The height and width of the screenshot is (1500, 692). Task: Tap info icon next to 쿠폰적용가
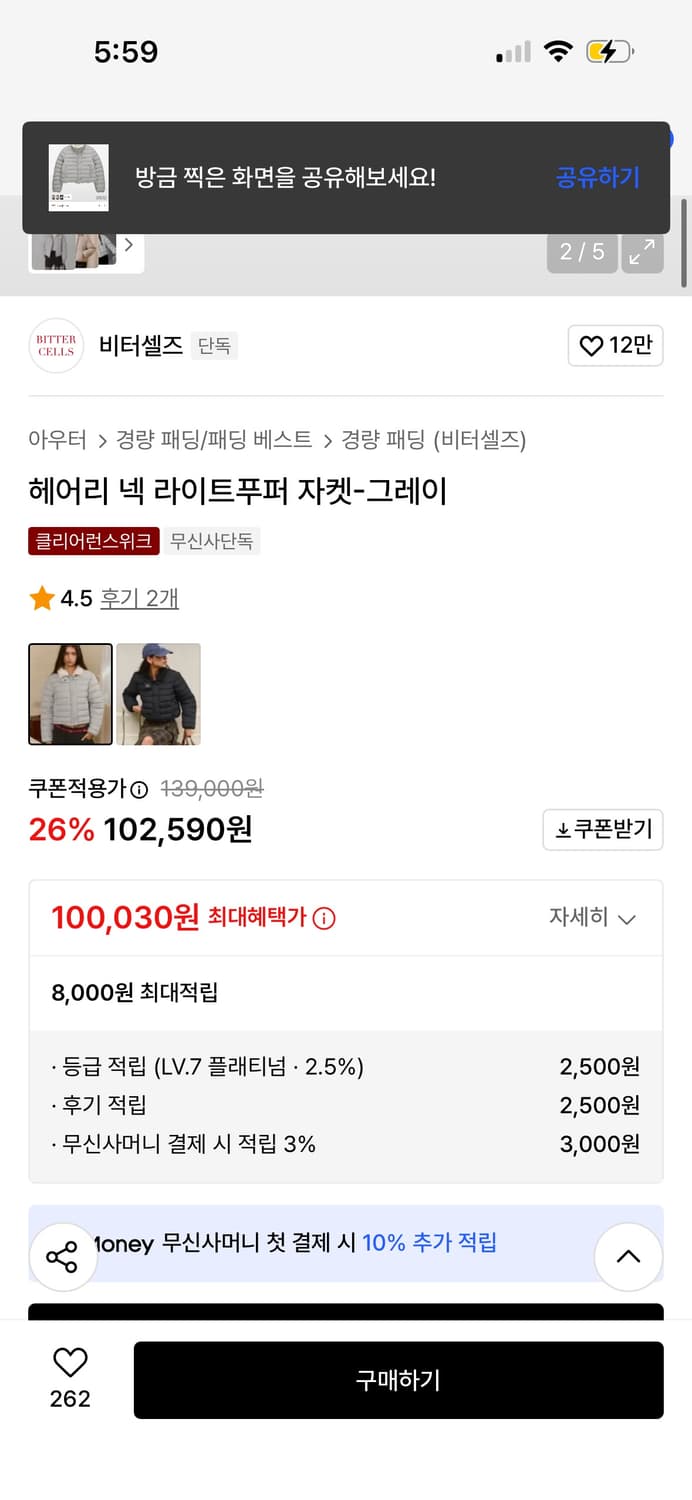140,789
